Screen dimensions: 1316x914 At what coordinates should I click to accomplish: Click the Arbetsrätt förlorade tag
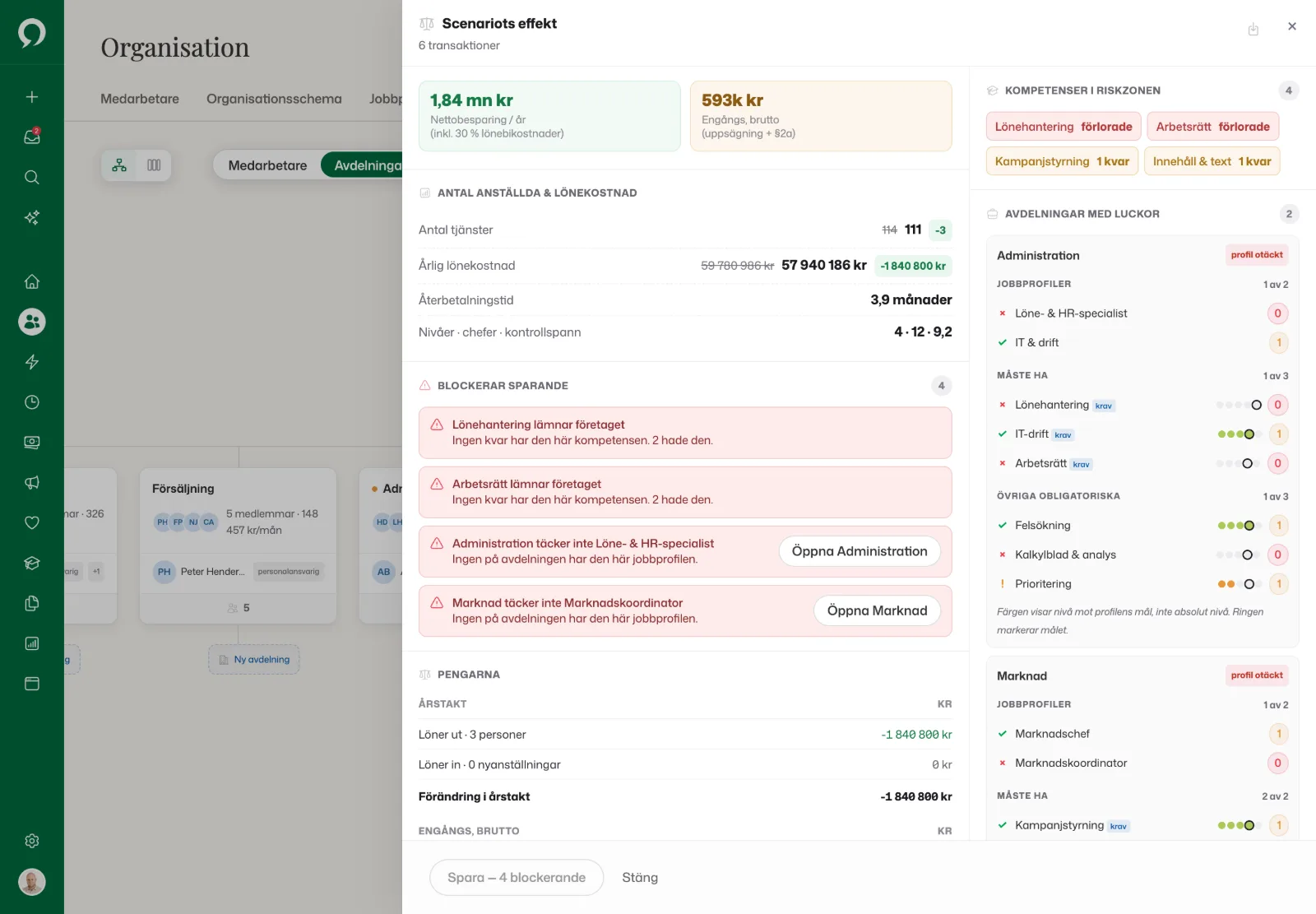(1213, 127)
